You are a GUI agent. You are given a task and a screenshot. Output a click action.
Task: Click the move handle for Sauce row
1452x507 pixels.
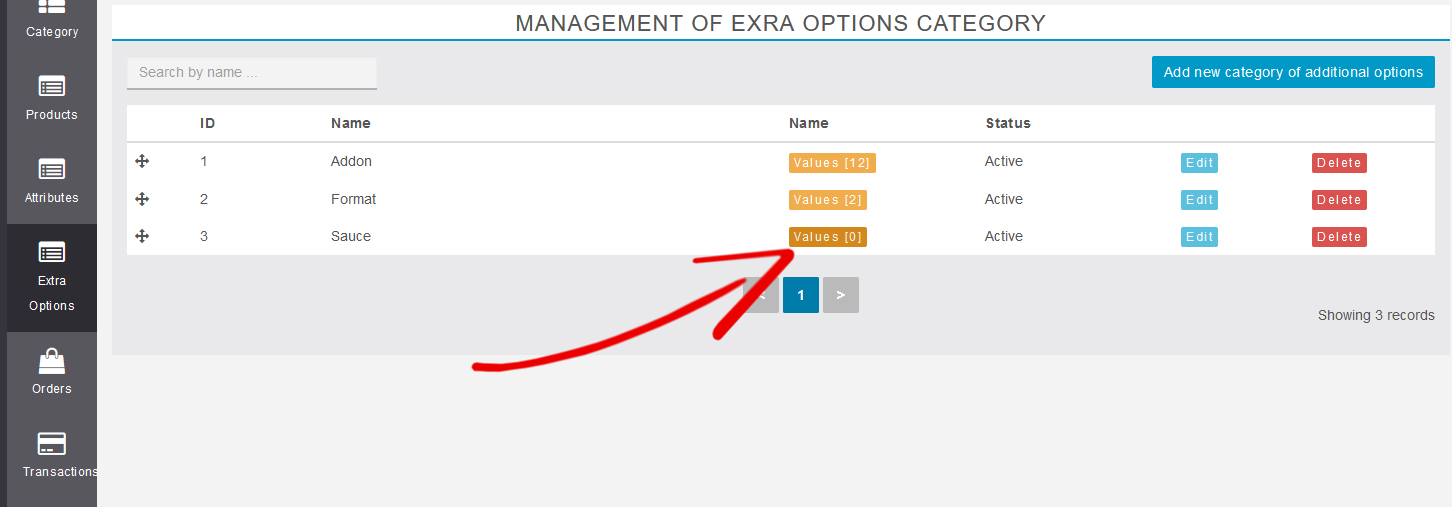[142, 236]
